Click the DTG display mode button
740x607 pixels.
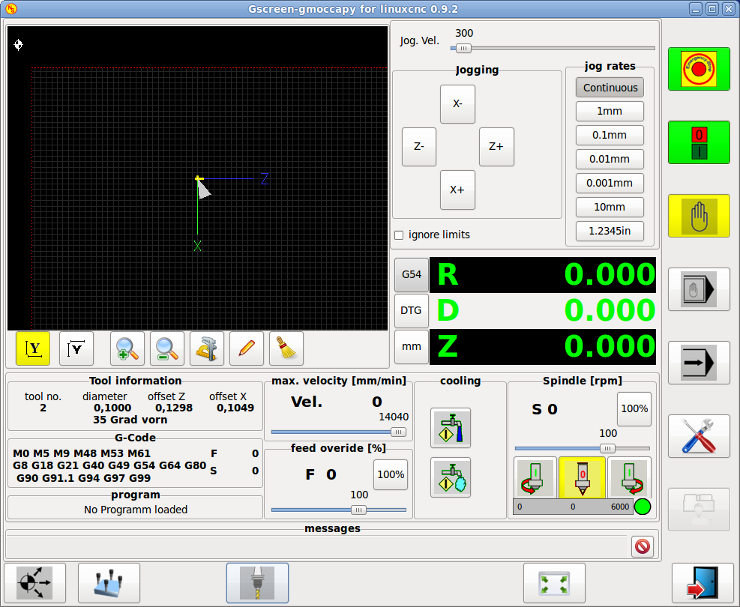click(410, 310)
